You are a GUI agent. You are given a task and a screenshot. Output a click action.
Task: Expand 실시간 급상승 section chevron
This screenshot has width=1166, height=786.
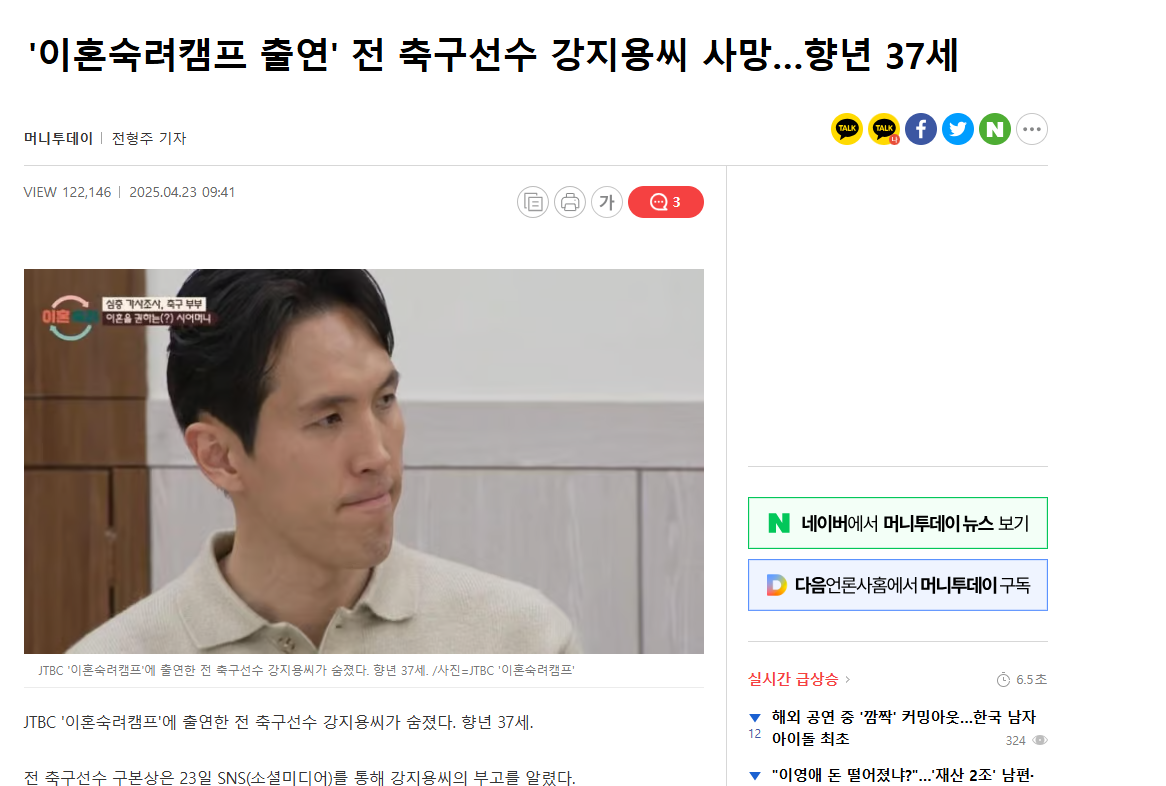[x=848, y=679]
